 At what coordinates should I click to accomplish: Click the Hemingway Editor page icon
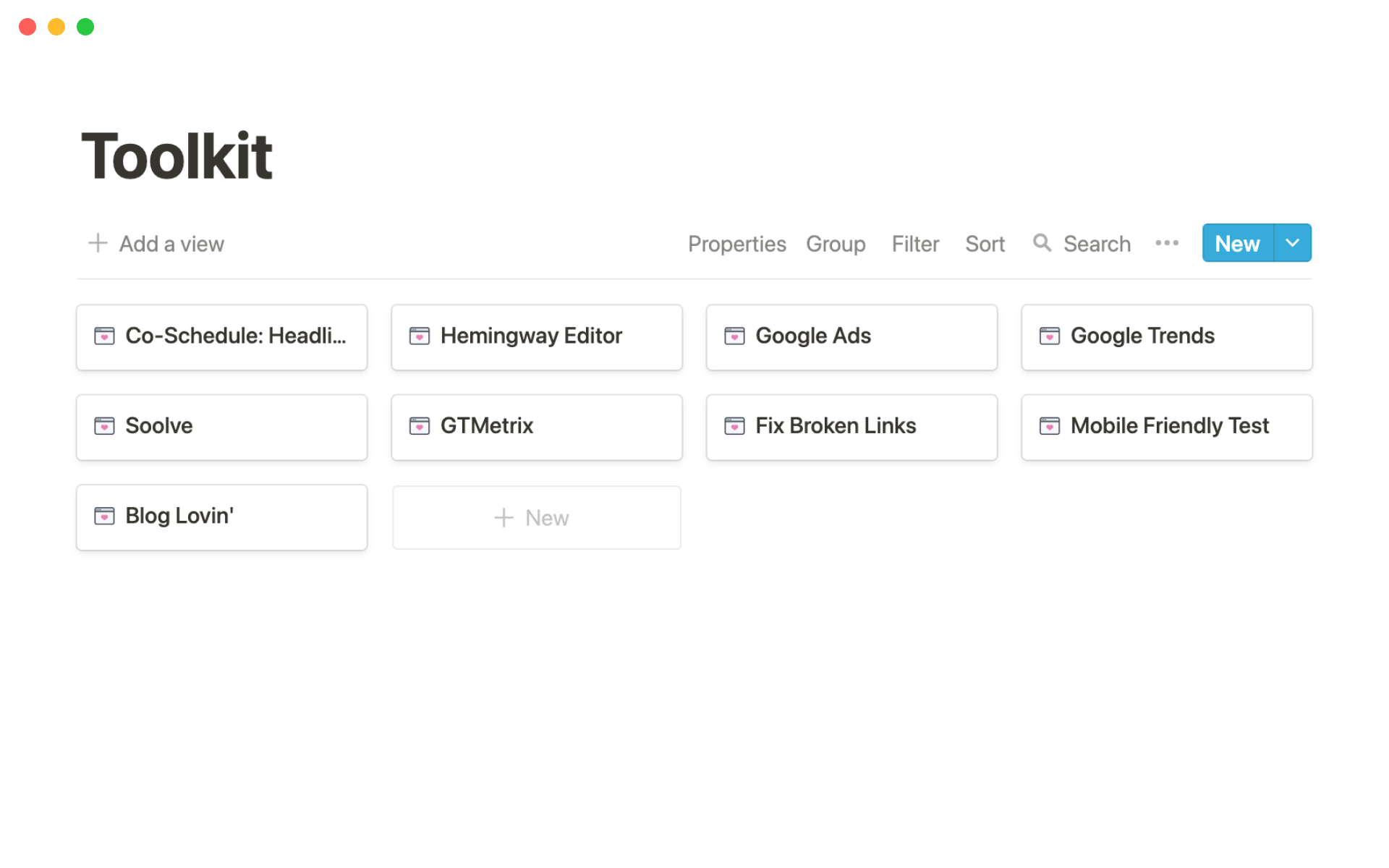419,336
